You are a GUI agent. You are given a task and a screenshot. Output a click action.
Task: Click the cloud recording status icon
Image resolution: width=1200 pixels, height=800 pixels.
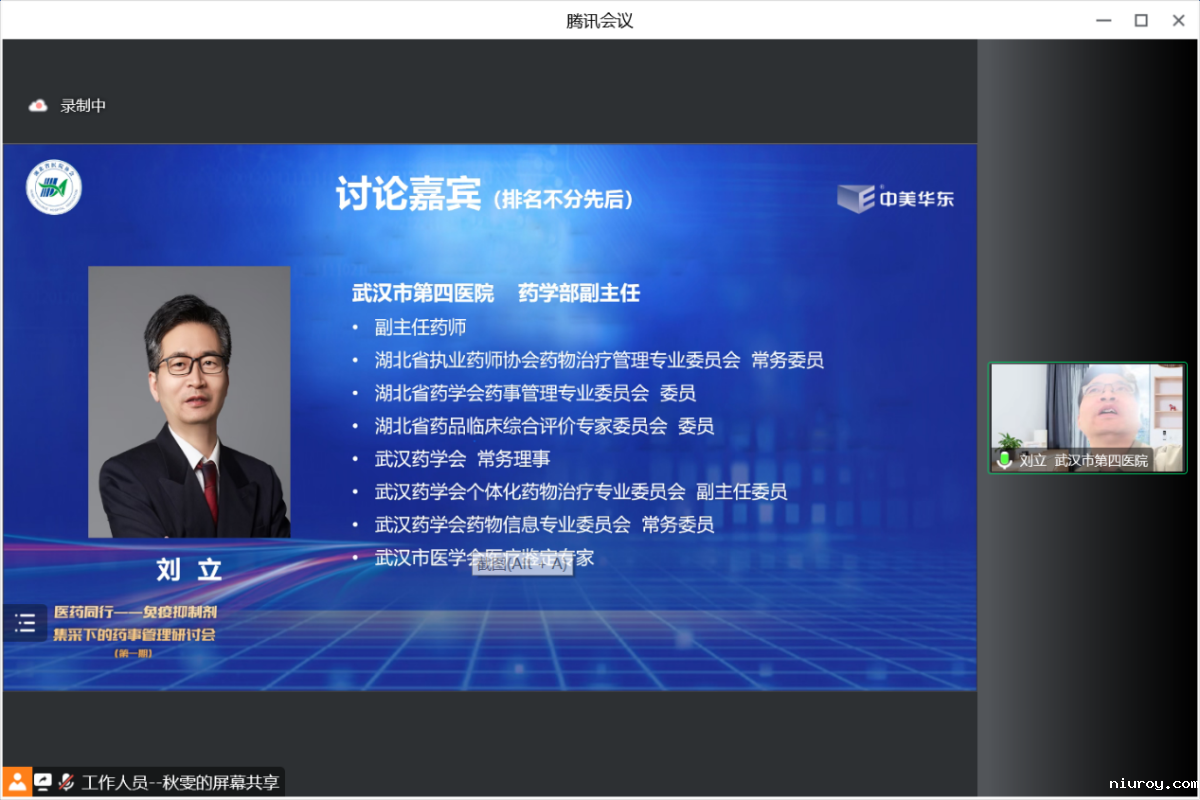(38, 105)
